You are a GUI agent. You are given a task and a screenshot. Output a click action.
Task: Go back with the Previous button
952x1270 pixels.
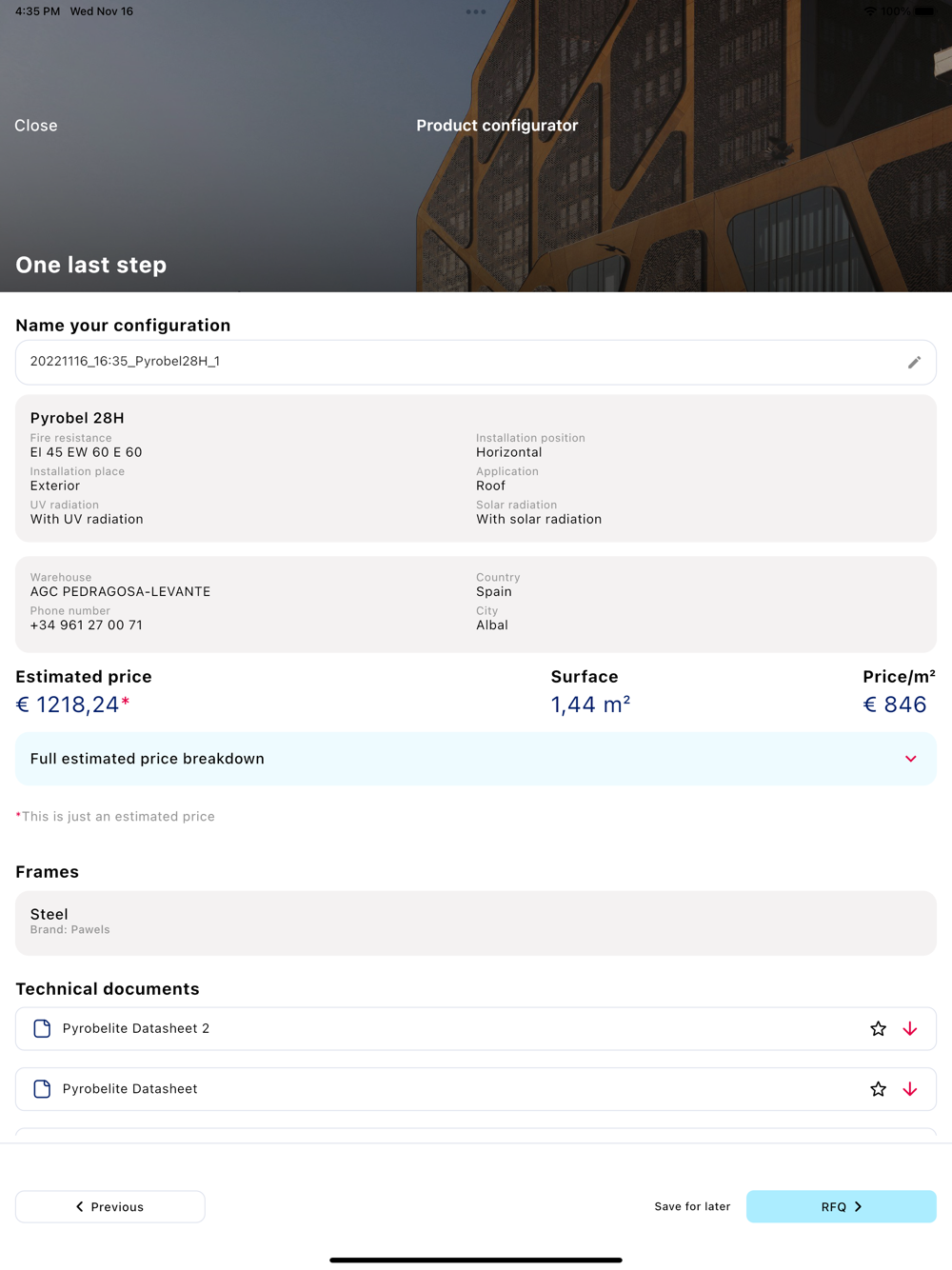point(110,1206)
